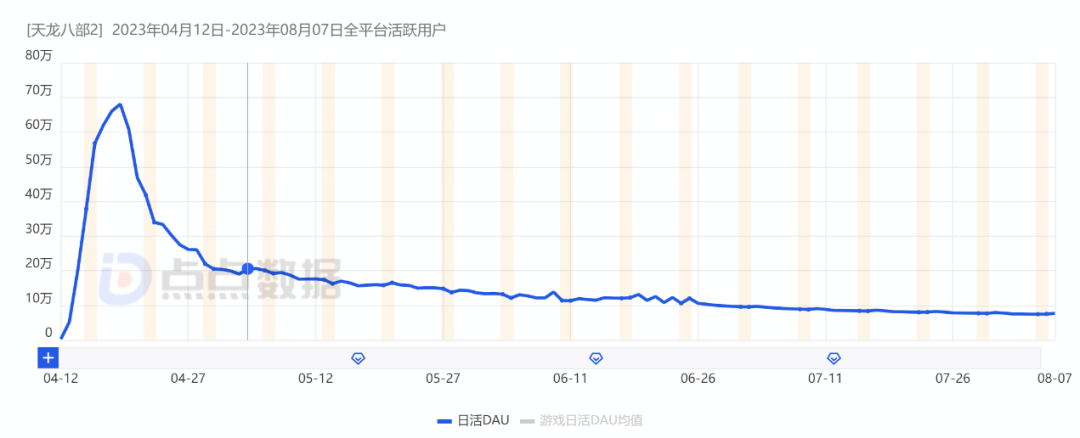Viewport: 1080px width, 438px height.
Task: Click the 06-26 date label
Action: (x=697, y=378)
